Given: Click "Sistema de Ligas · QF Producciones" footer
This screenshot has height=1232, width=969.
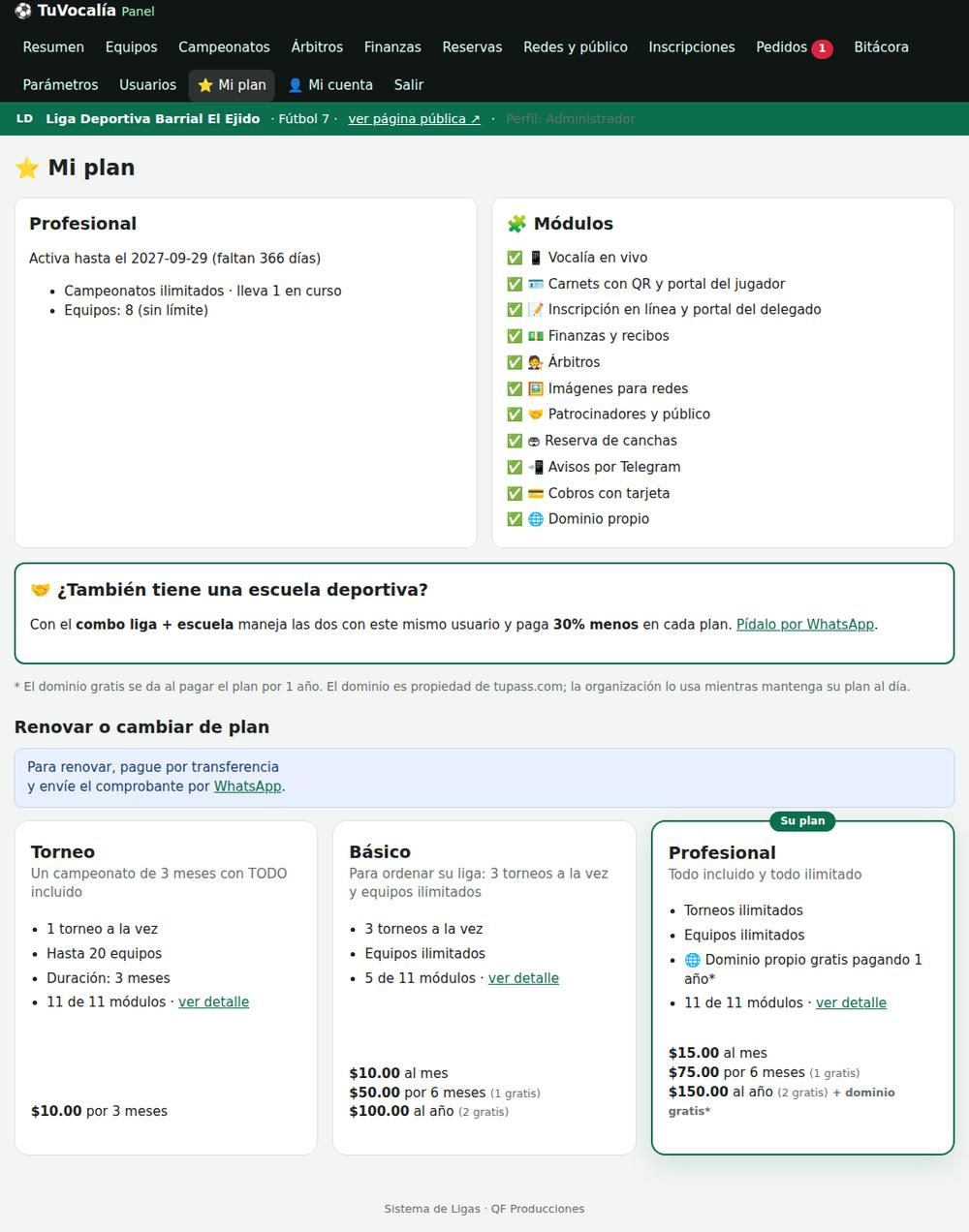Looking at the screenshot, I should (x=484, y=1209).
